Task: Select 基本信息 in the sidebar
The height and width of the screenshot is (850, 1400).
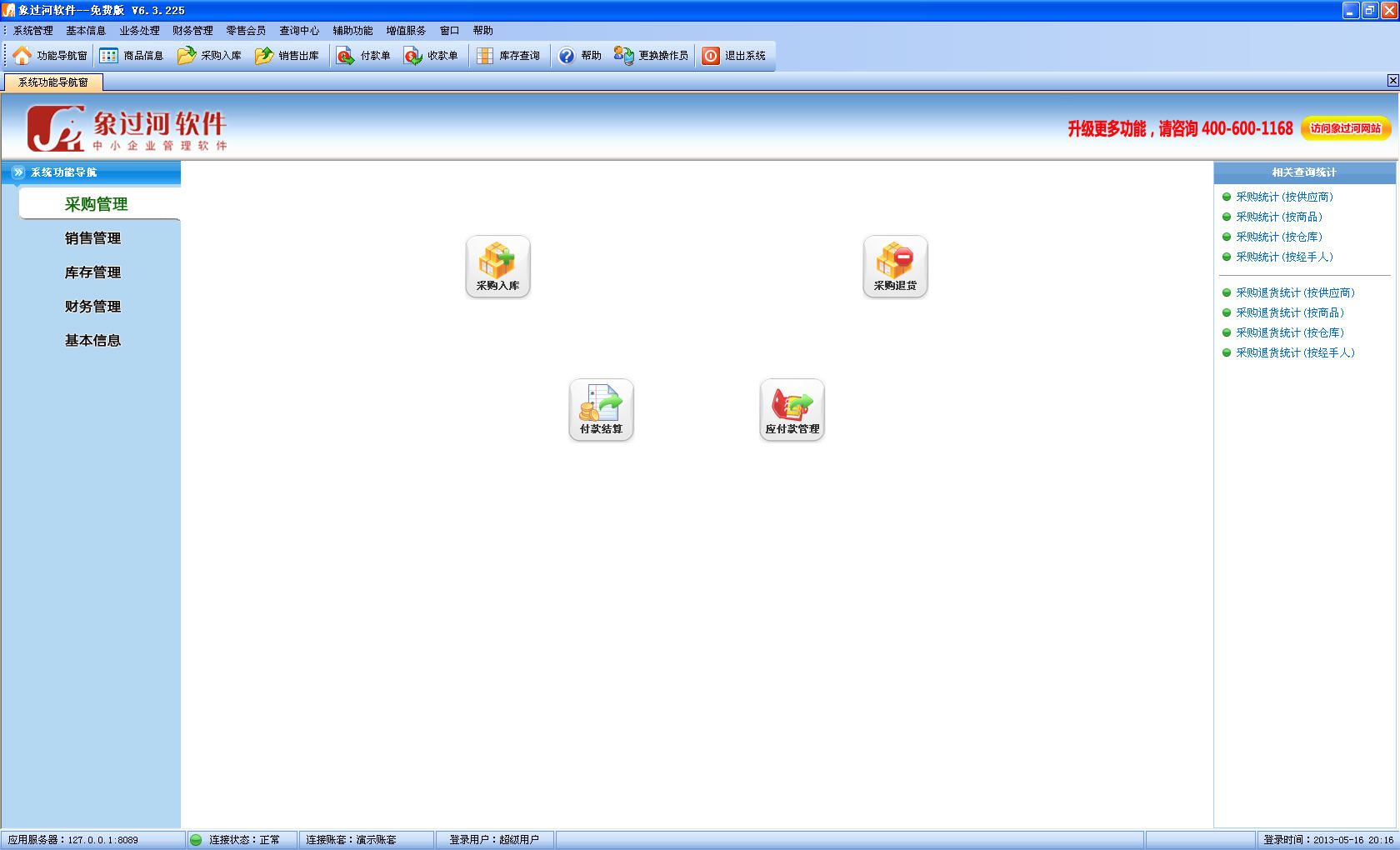Action: tap(92, 341)
